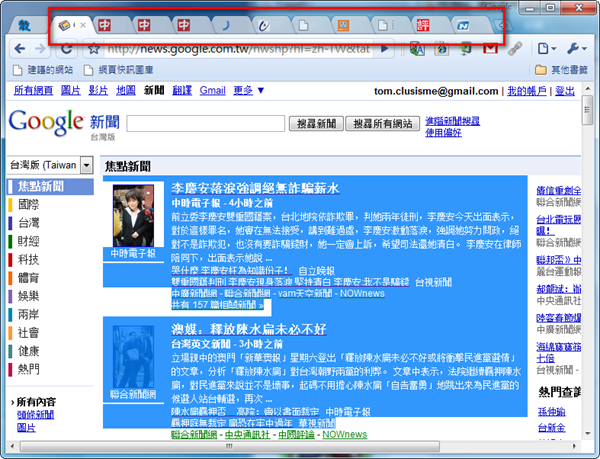Viewport: 600px width, 459px height.
Task: Go back using the browser Back arrow
Action: click(20, 49)
